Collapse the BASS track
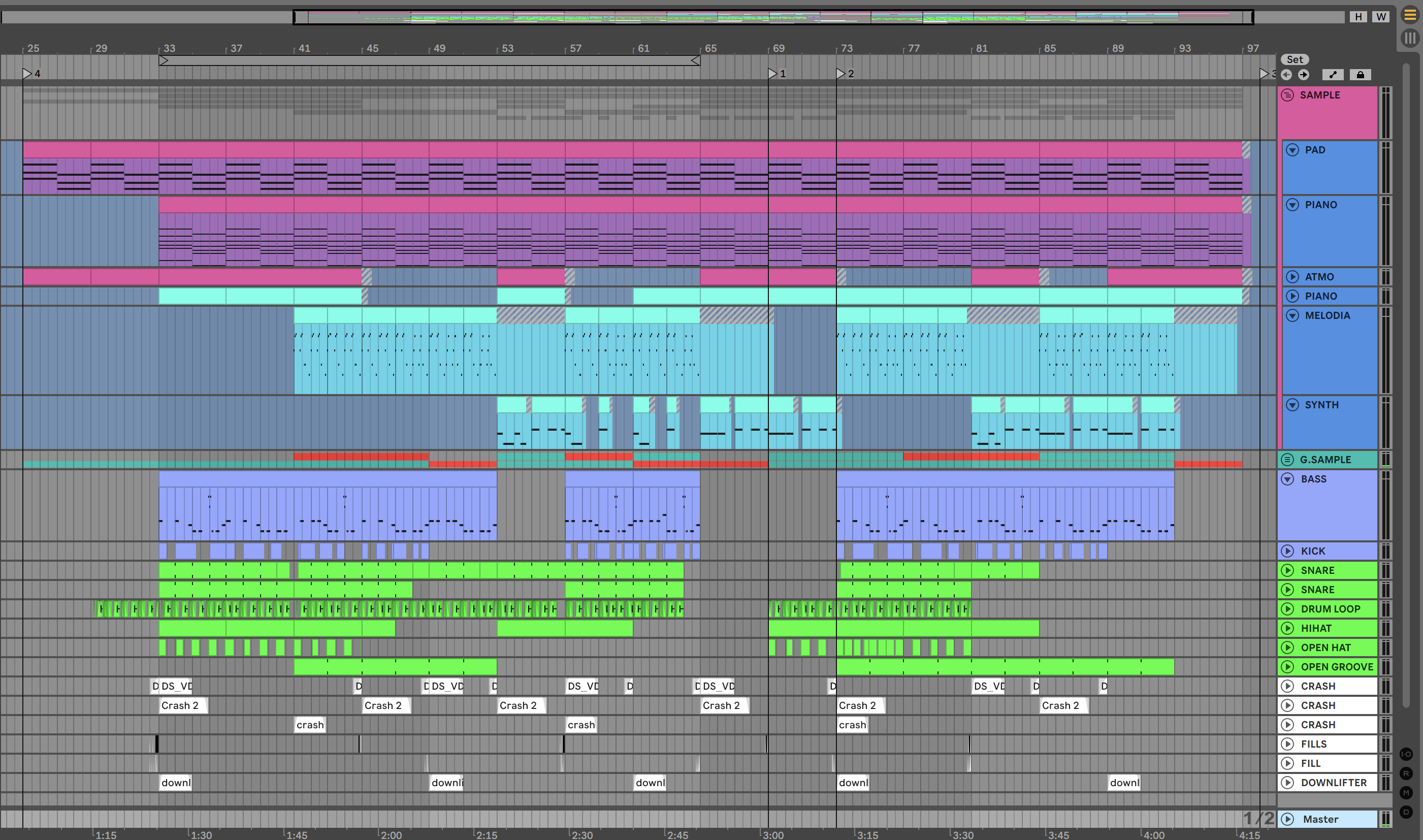This screenshot has width=1423, height=840. pyautogui.click(x=1288, y=479)
